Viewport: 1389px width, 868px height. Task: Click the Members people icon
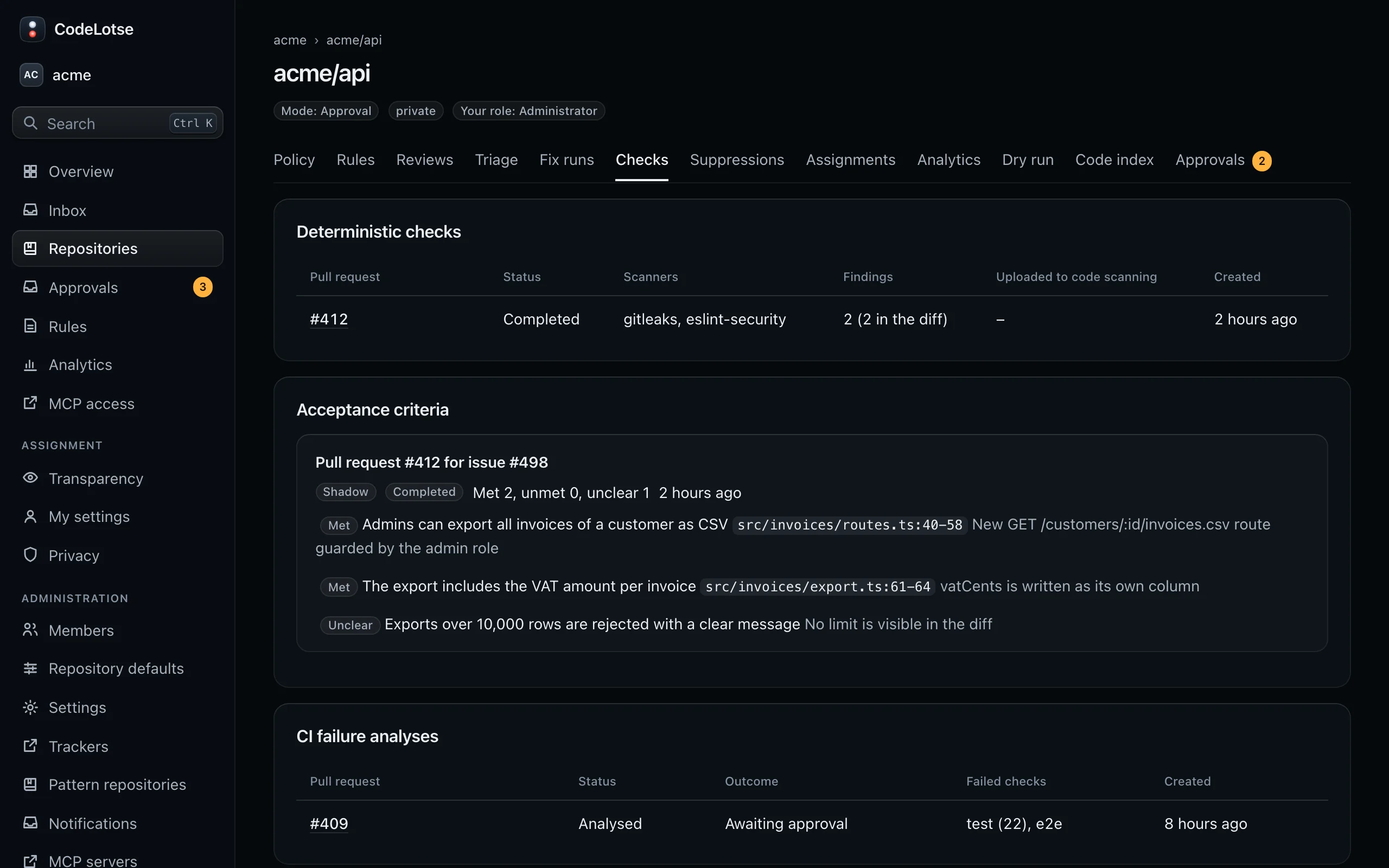coord(30,630)
